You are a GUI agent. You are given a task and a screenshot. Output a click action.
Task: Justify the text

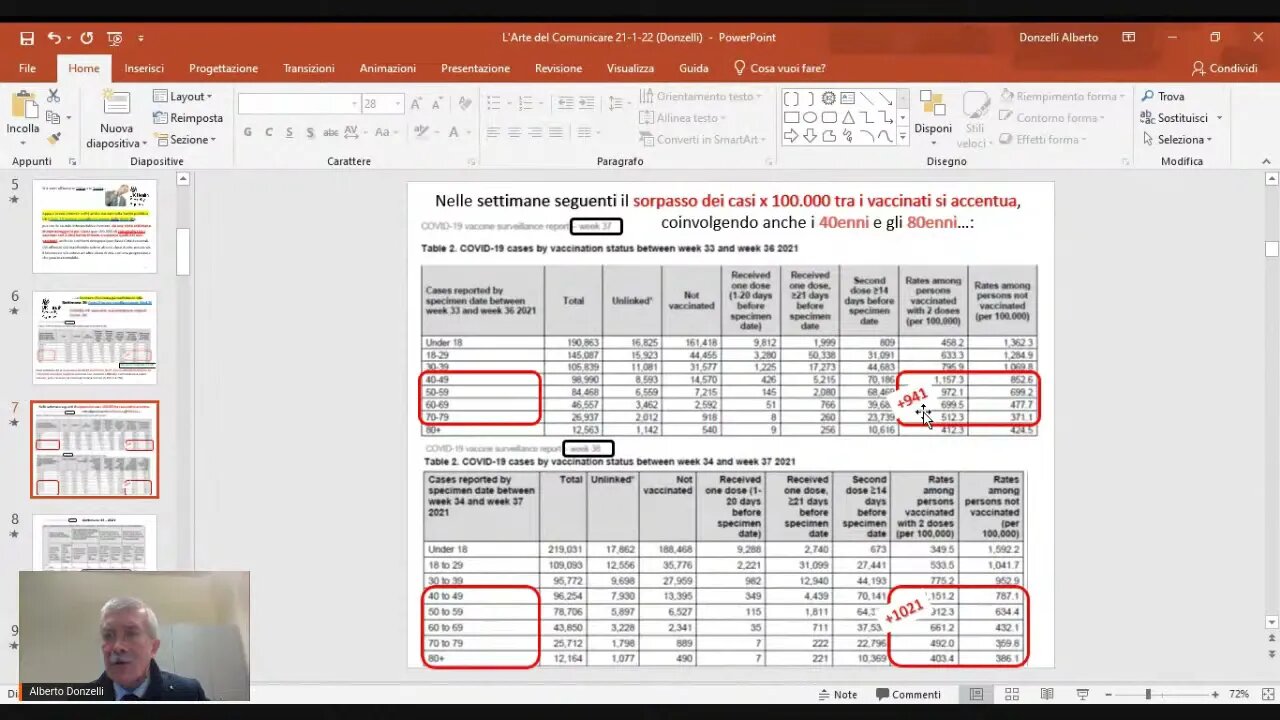(x=557, y=132)
